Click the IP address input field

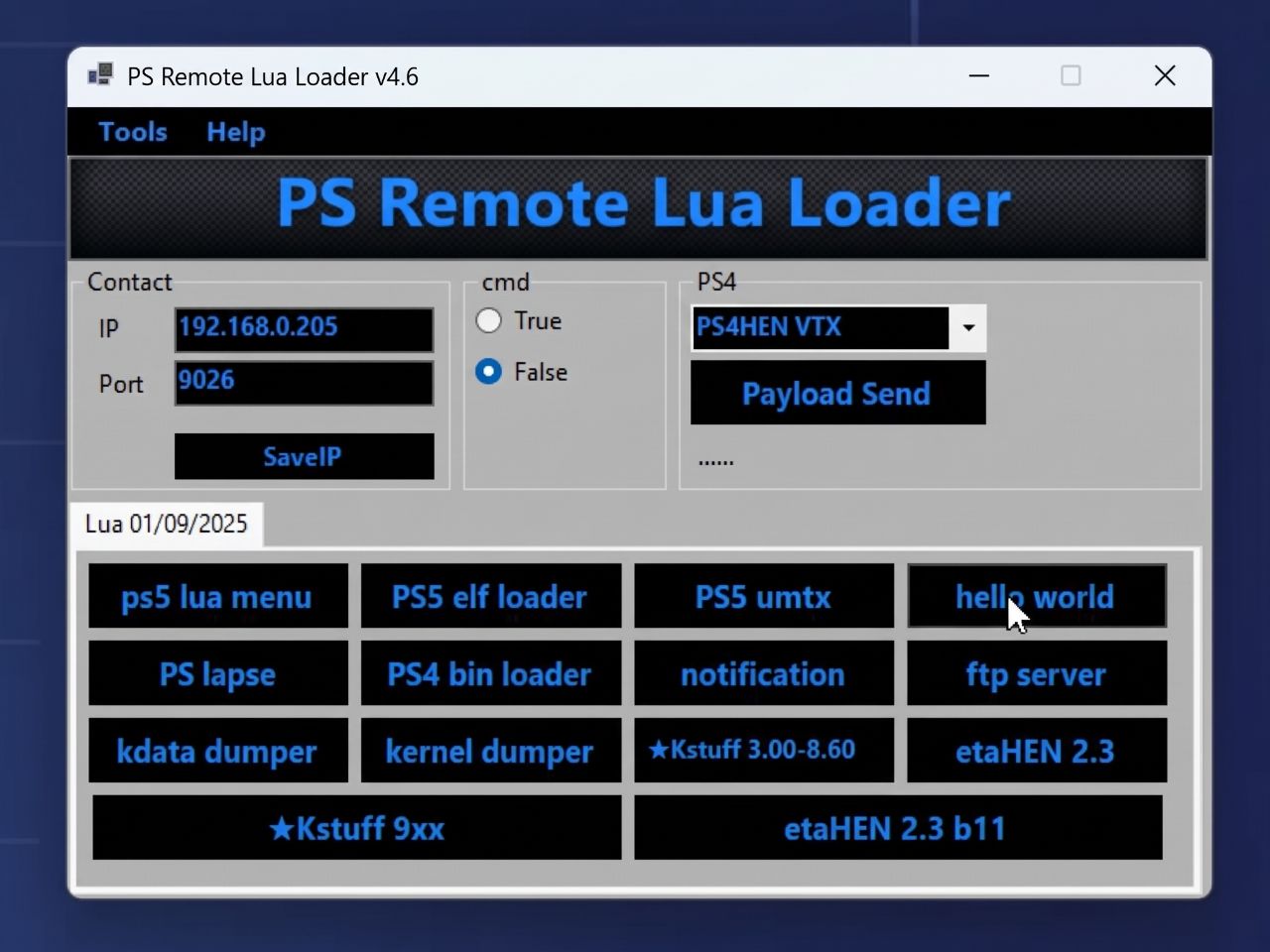click(x=304, y=329)
